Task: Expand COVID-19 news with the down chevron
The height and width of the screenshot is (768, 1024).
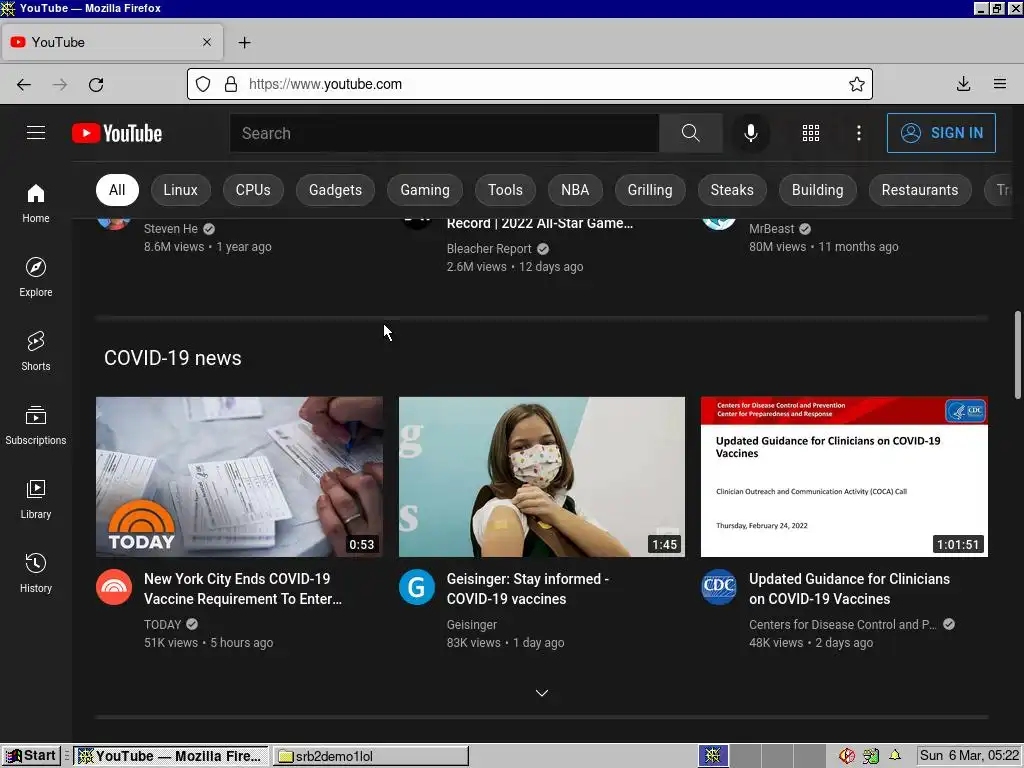Action: (x=541, y=693)
